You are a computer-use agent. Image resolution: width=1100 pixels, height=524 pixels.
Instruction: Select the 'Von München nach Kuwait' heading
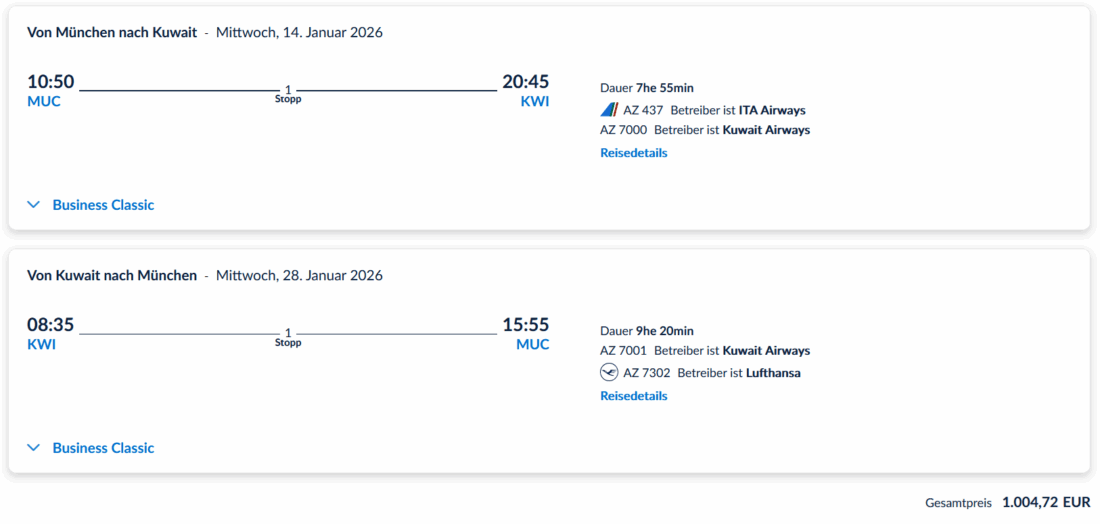pyautogui.click(x=112, y=32)
